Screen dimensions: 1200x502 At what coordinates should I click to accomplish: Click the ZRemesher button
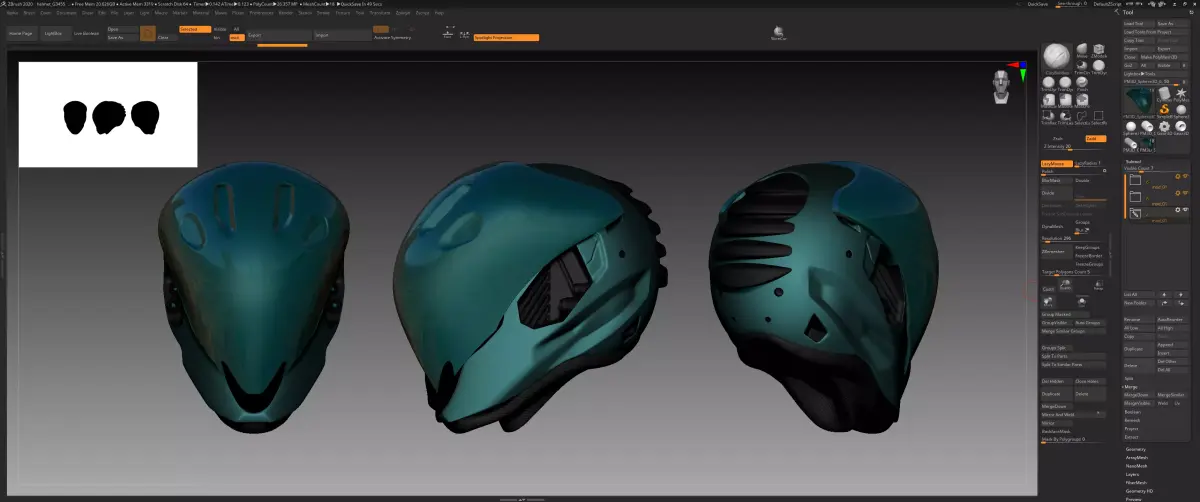coord(1056,252)
